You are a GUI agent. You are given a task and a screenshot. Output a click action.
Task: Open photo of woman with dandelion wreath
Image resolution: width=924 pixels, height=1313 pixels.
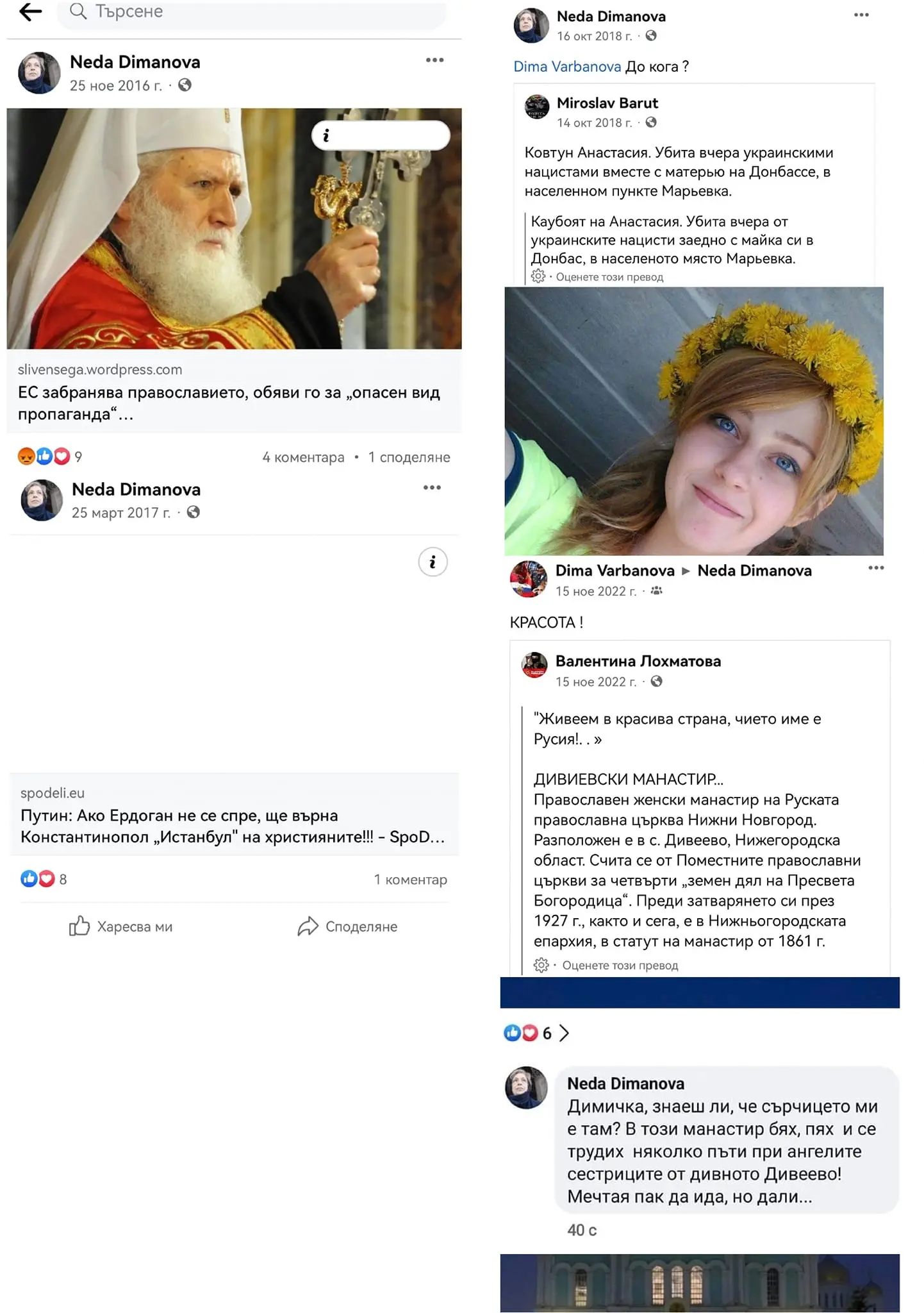click(693, 421)
